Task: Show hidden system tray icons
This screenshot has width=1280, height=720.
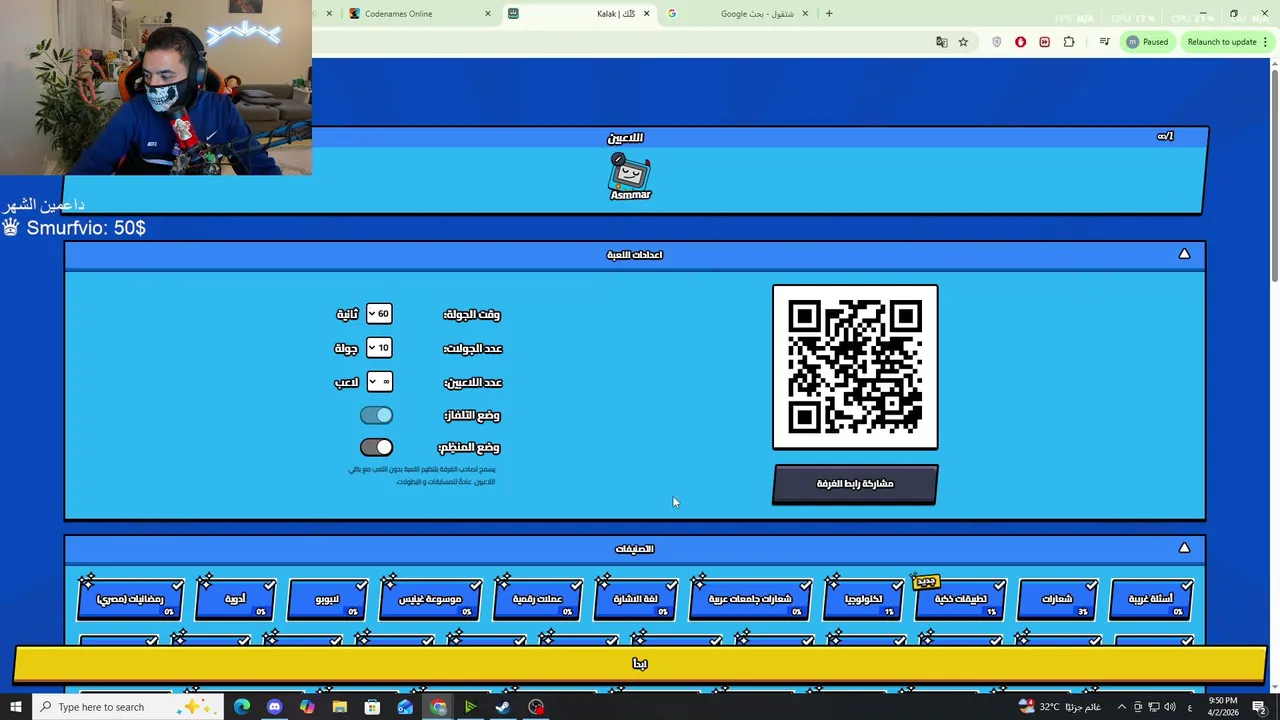Action: [x=1121, y=707]
